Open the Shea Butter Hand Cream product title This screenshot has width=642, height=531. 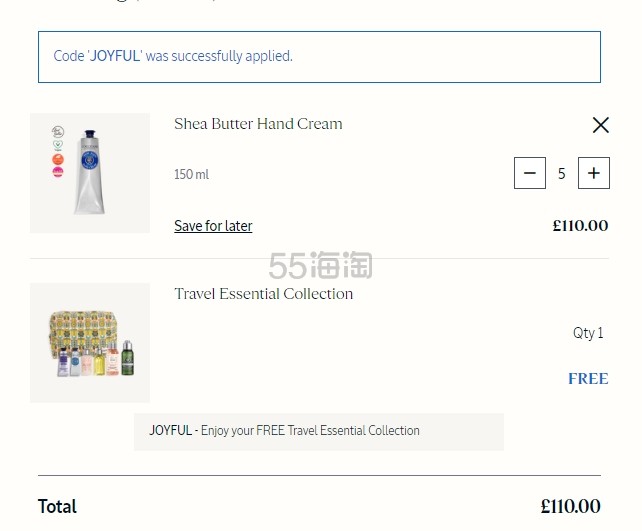click(258, 124)
